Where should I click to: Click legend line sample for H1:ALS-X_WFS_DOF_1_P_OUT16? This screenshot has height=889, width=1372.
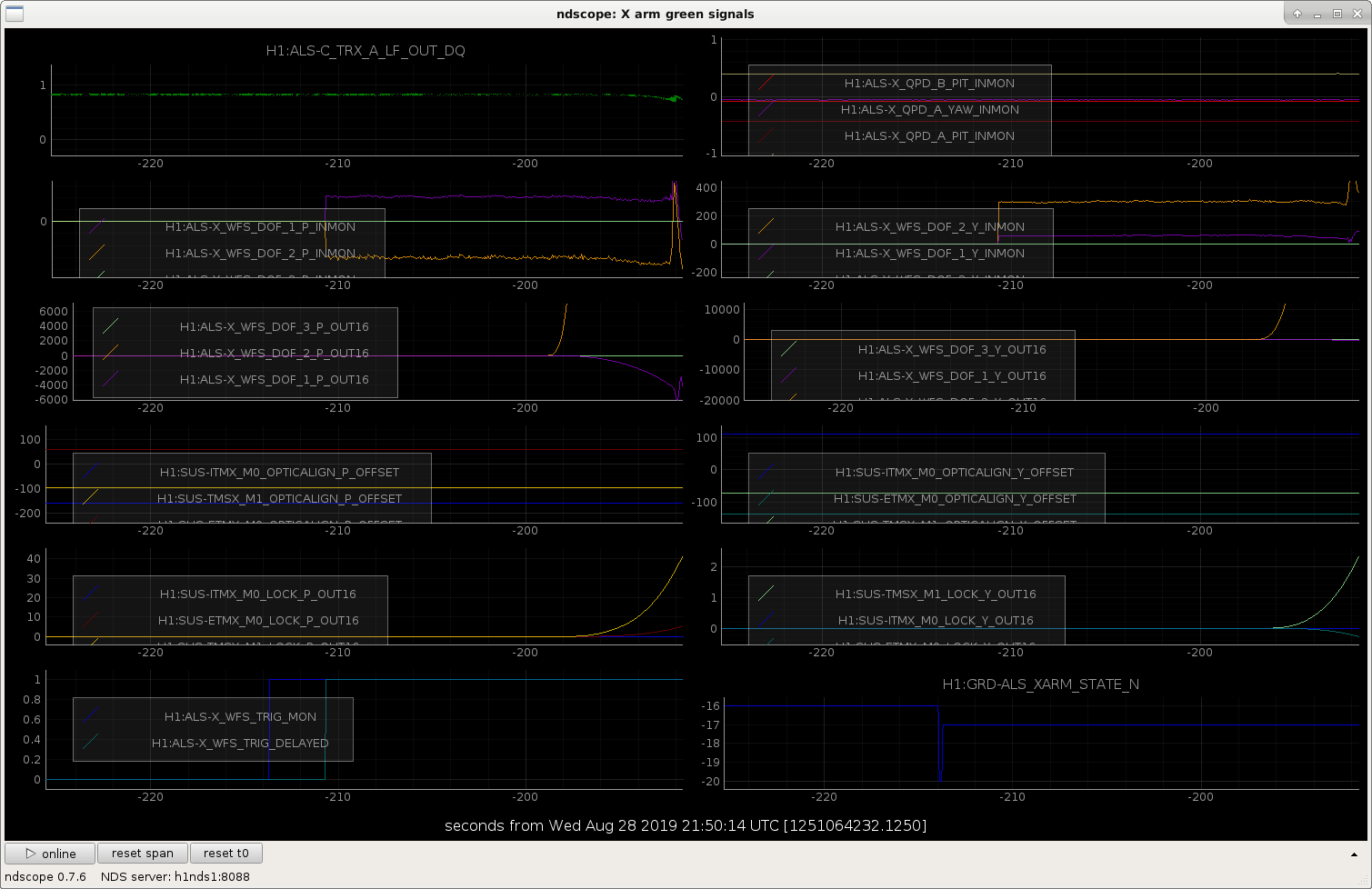click(111, 379)
